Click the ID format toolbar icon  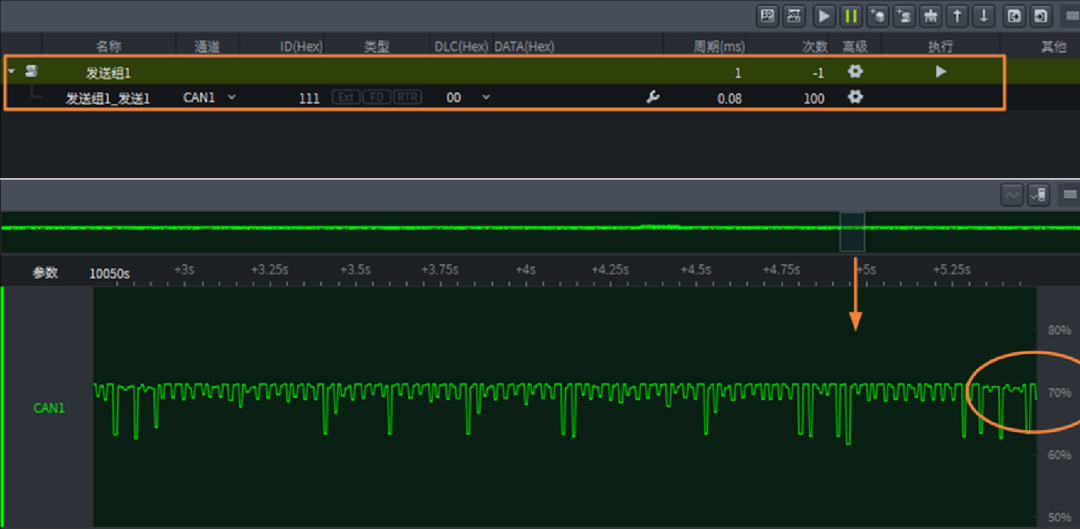767,16
